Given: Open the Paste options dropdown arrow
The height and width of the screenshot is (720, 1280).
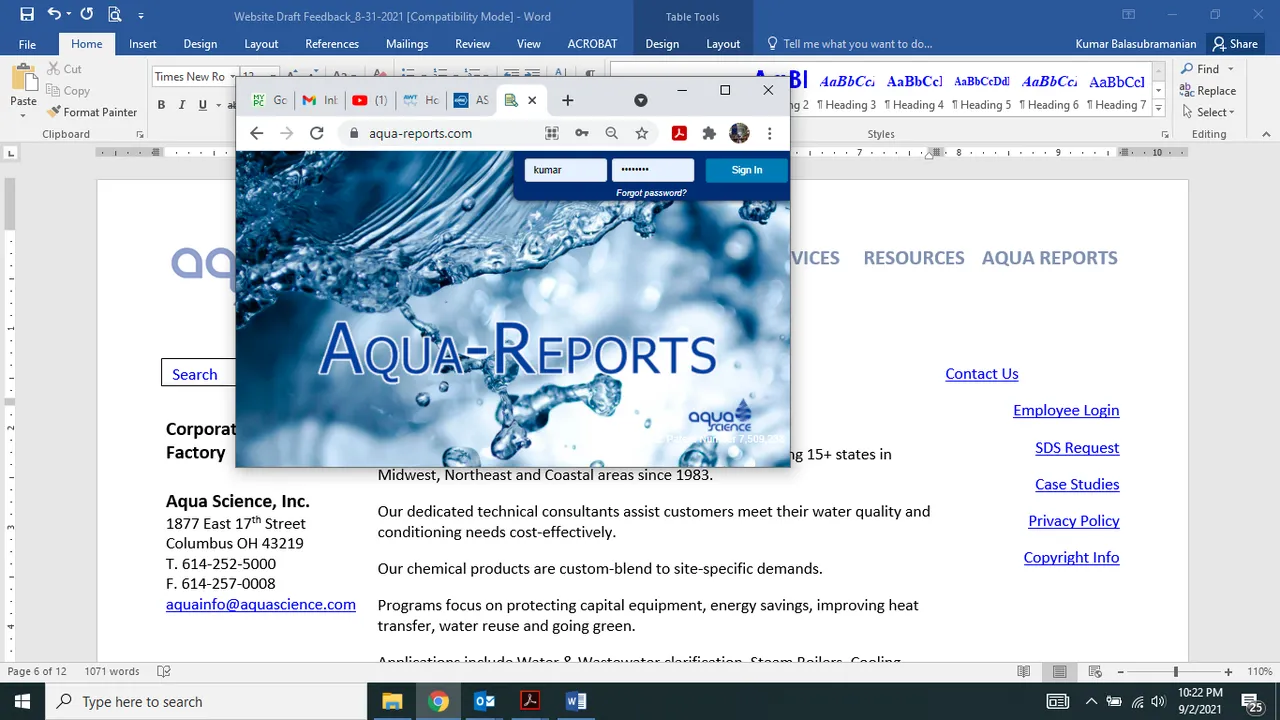Looking at the screenshot, I should click(x=23, y=115).
